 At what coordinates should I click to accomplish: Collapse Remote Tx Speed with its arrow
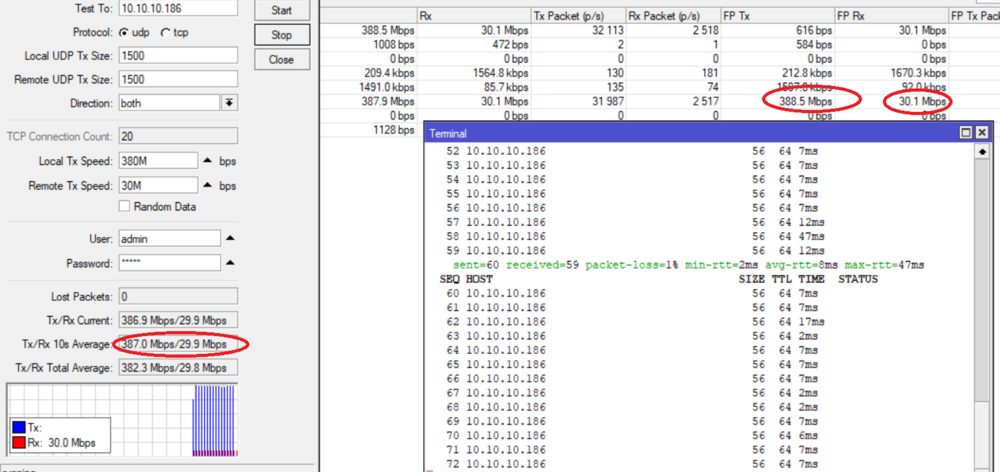(x=207, y=185)
